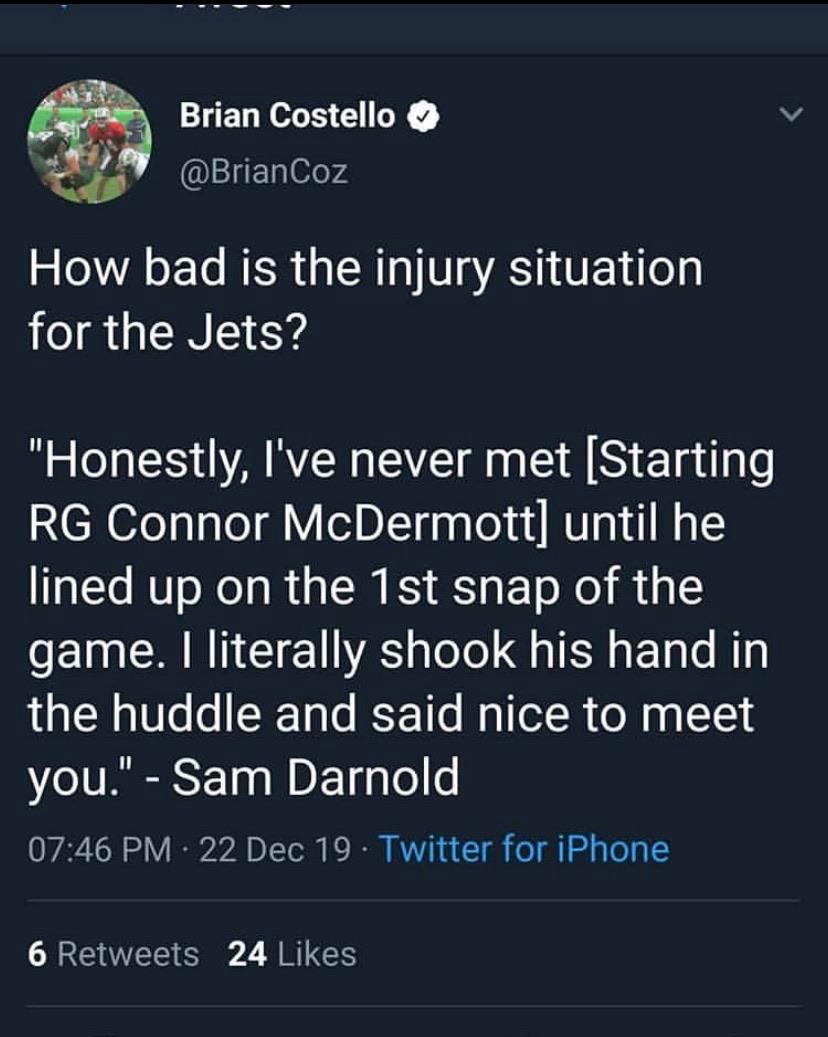Expand the tweet options chevron
Screen dimensions: 828x1037
coord(790,117)
